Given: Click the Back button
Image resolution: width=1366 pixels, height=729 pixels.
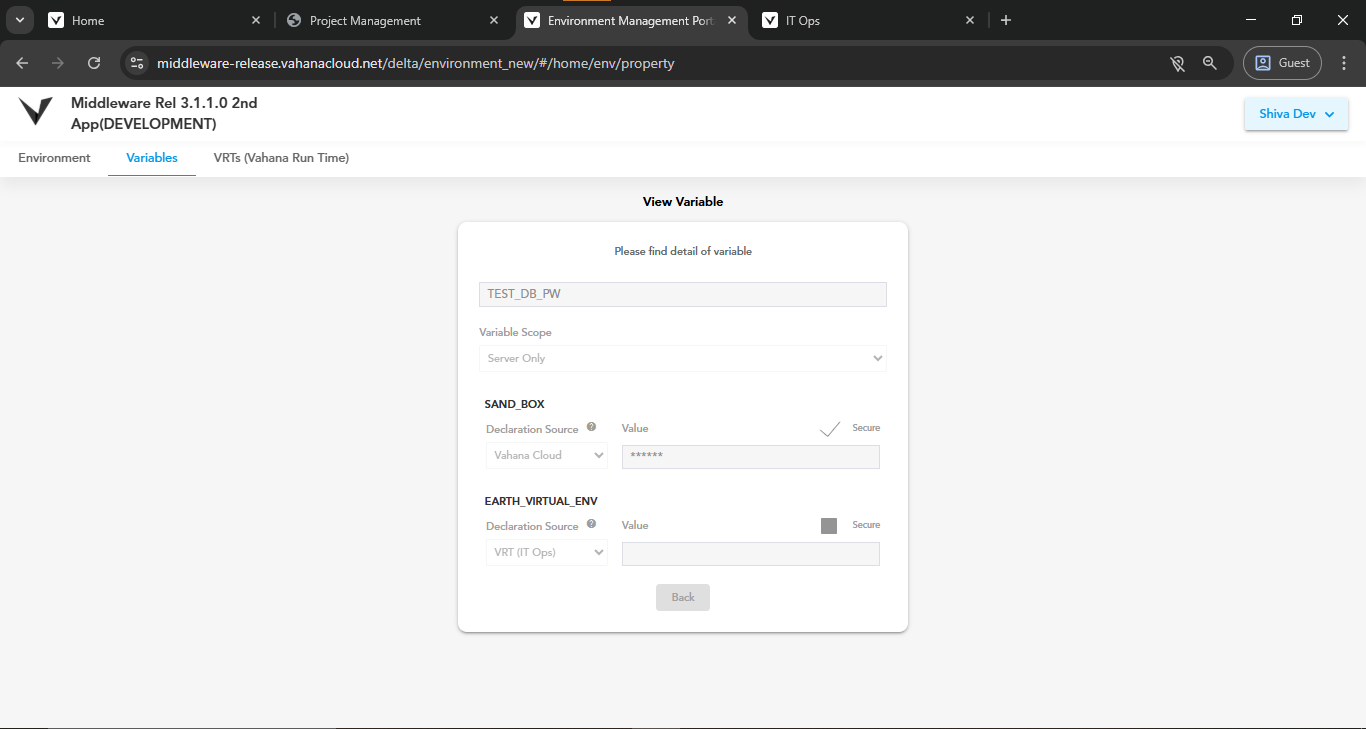Looking at the screenshot, I should pos(683,597).
